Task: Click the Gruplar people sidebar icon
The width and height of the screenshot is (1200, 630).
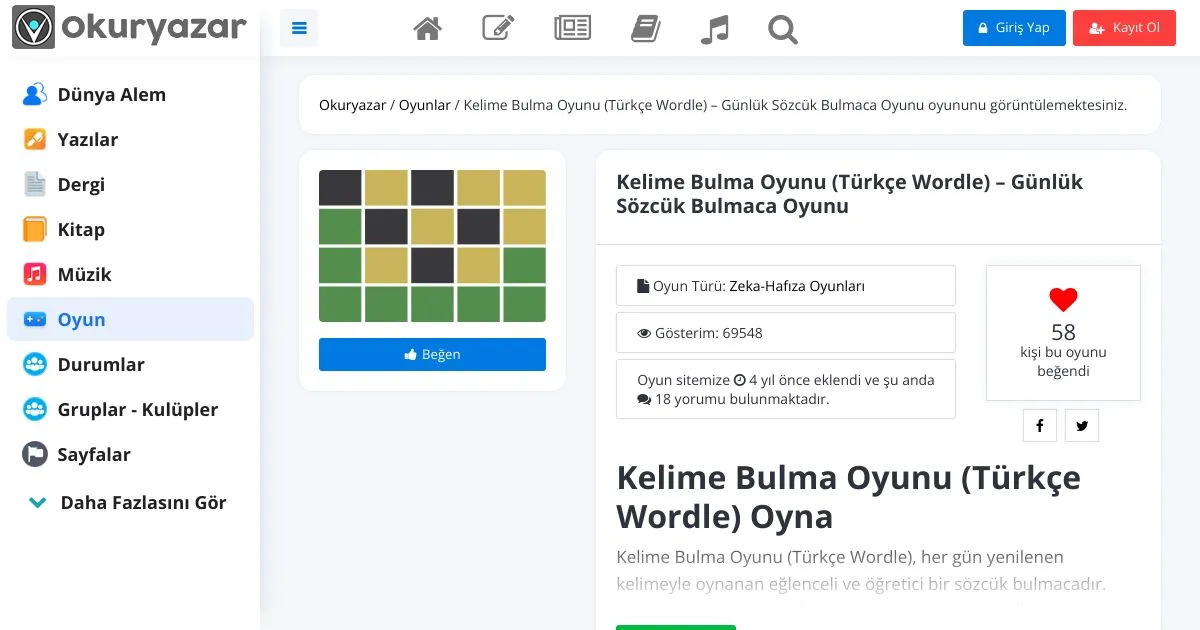Action: coord(35,410)
